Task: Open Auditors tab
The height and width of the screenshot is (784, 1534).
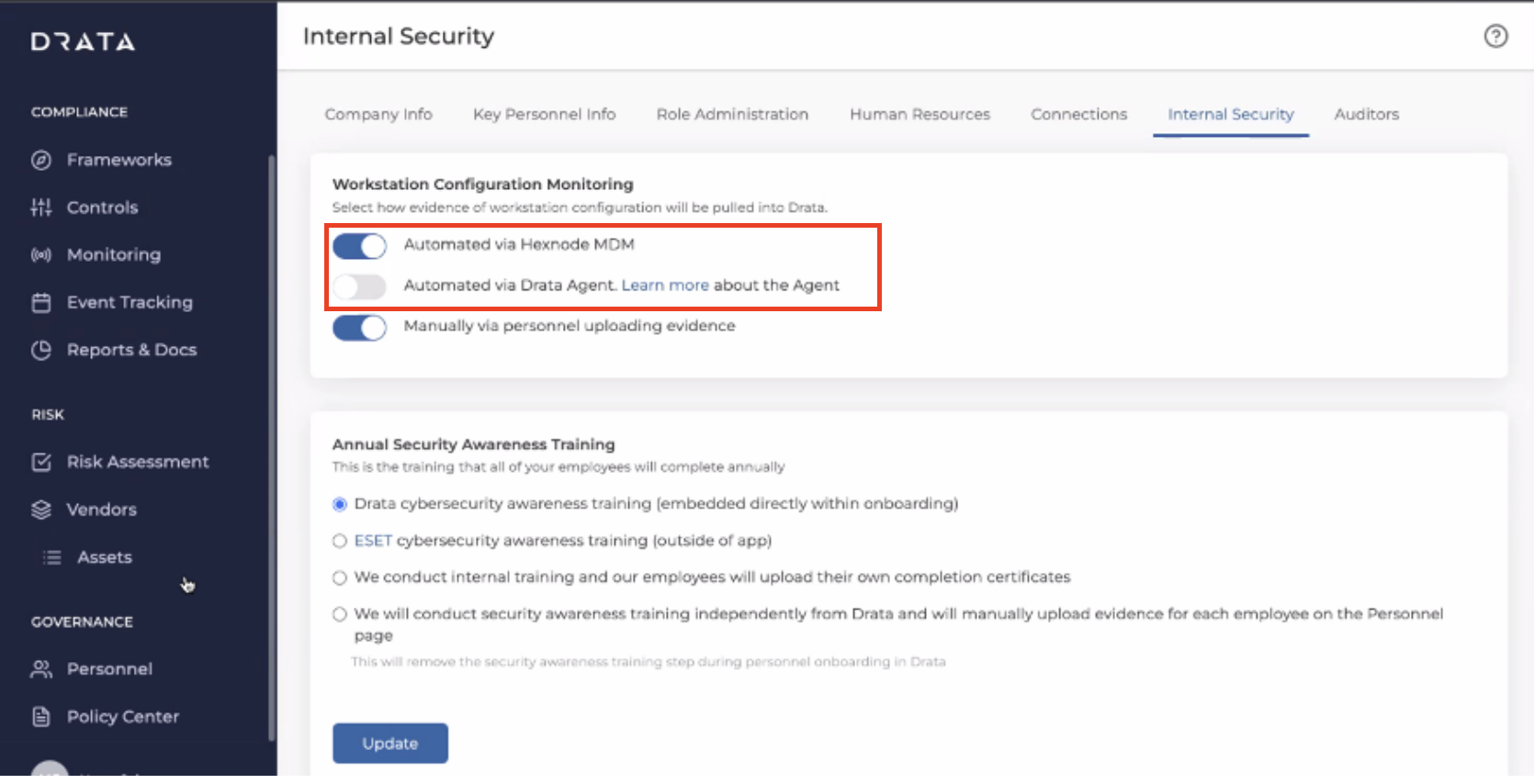Action: pyautogui.click(x=1367, y=114)
